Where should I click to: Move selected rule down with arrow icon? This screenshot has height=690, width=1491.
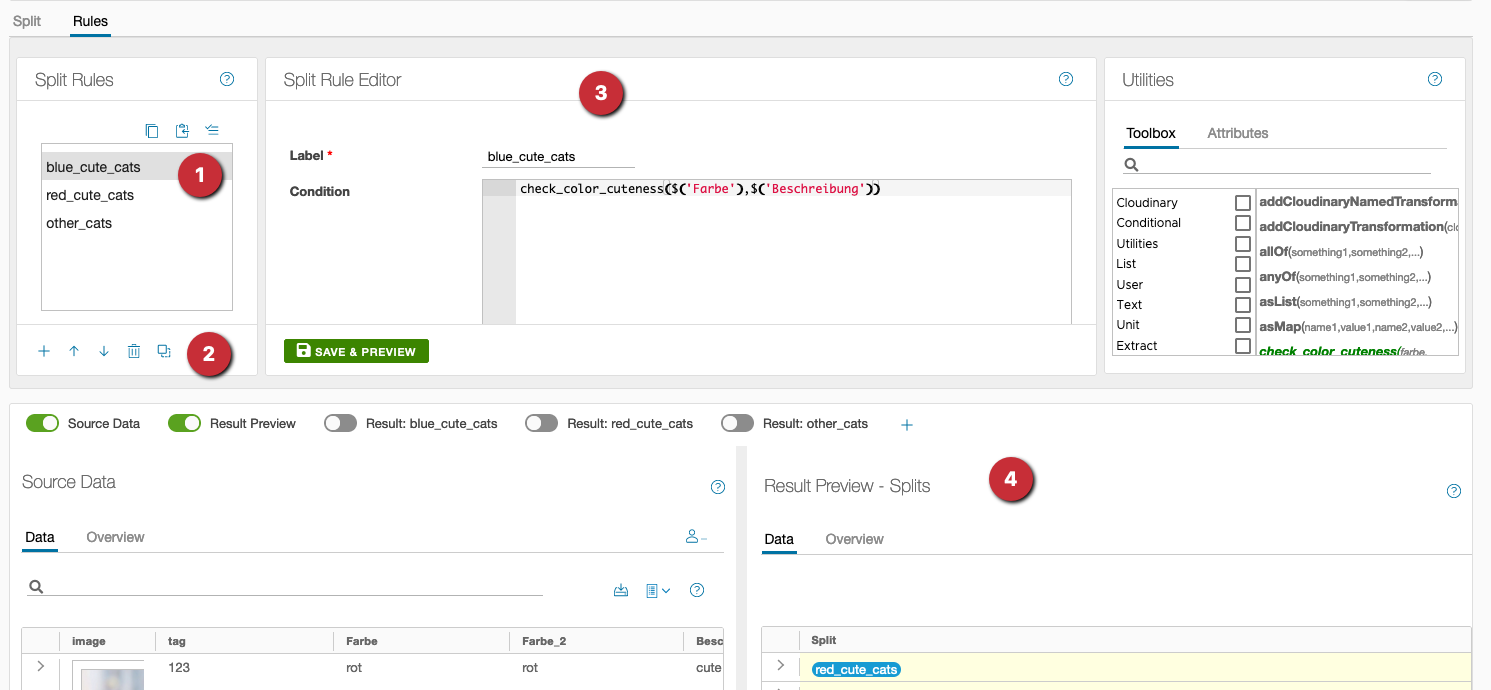[x=104, y=351]
